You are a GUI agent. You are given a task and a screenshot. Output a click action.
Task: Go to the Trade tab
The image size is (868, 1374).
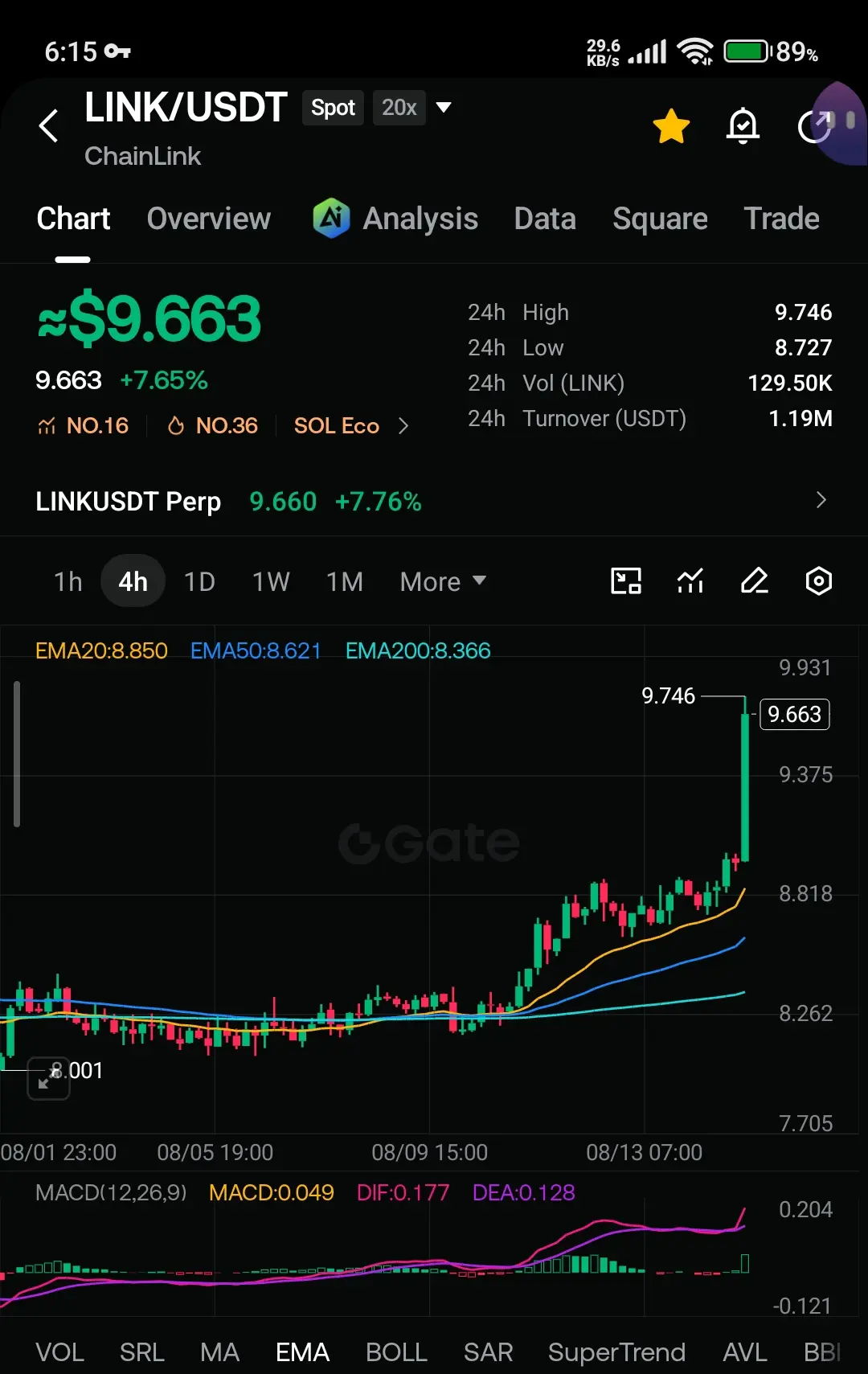coord(781,219)
